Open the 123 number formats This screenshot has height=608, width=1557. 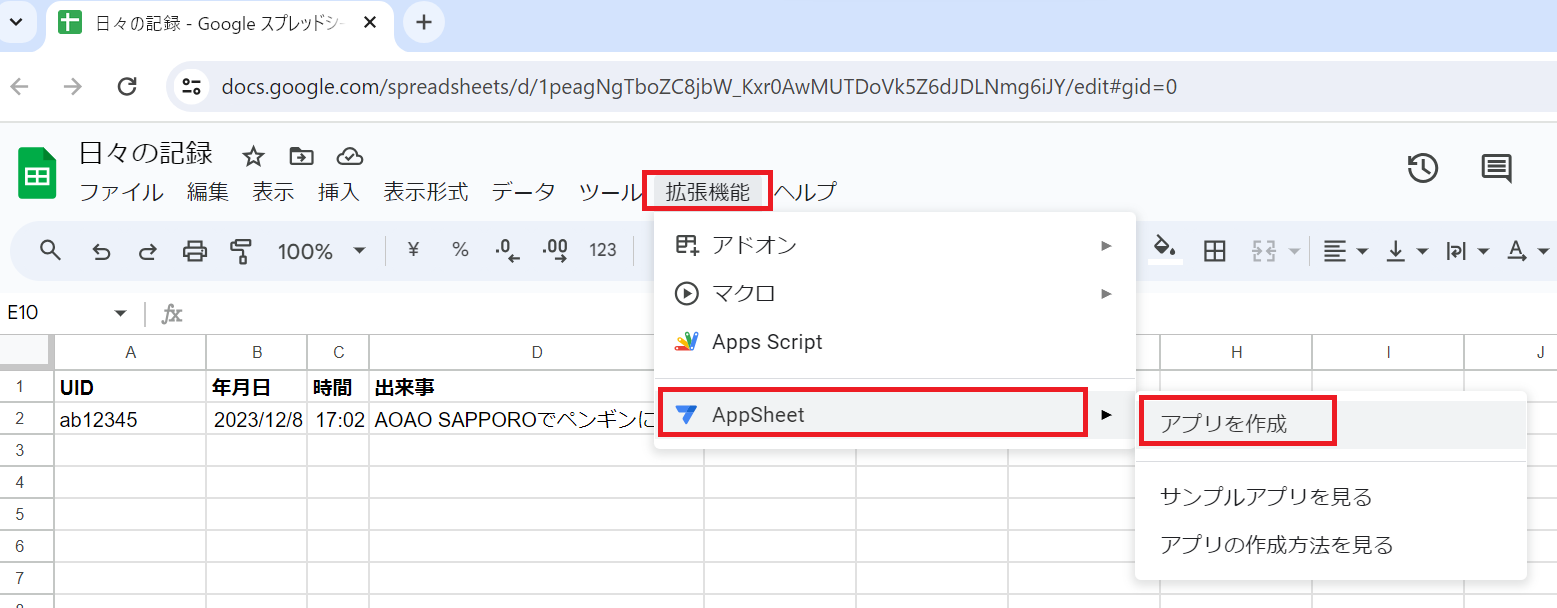pos(603,250)
